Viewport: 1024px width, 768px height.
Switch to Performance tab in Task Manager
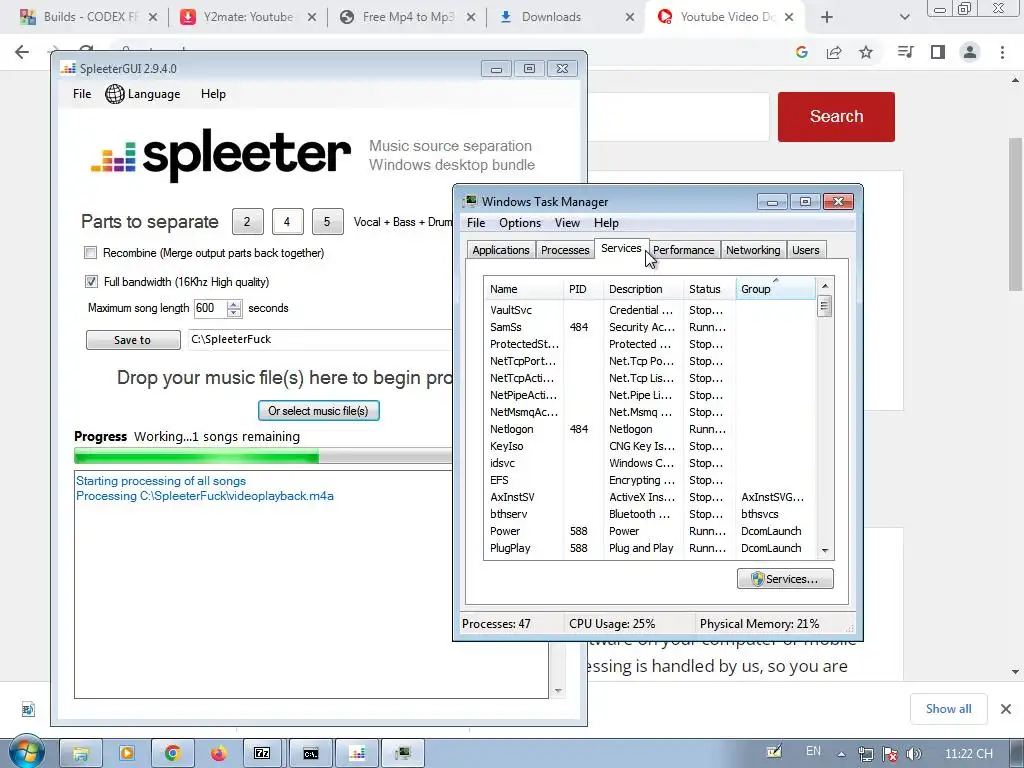click(x=684, y=250)
